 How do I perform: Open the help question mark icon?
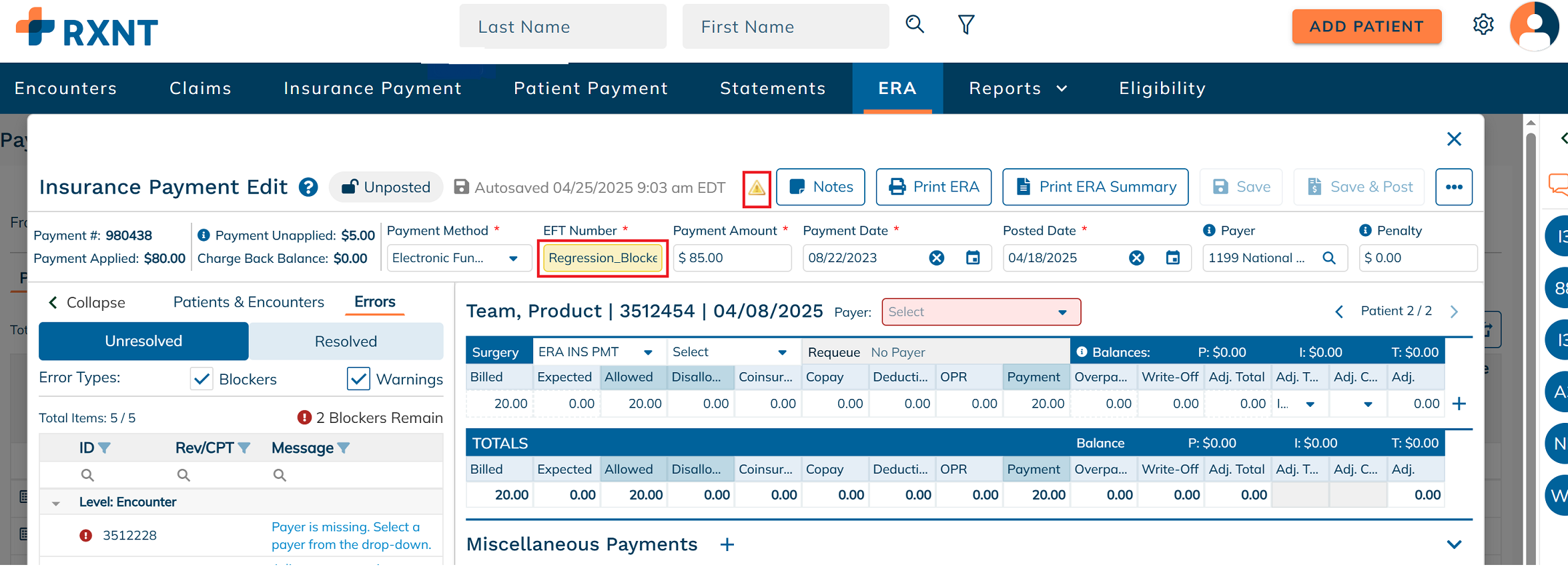[308, 187]
